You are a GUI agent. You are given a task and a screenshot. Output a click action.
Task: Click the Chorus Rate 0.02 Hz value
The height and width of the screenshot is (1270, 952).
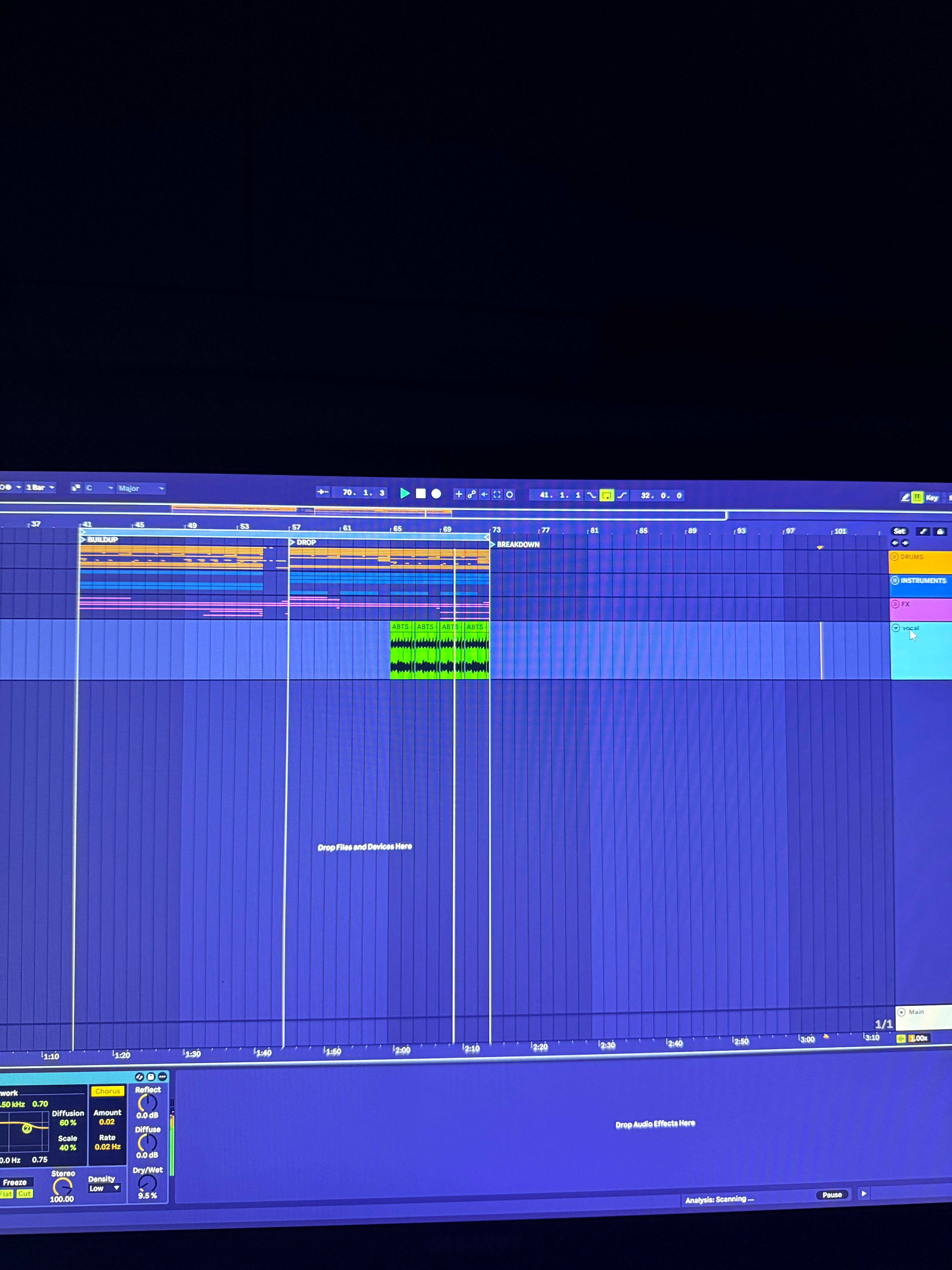(107, 1147)
